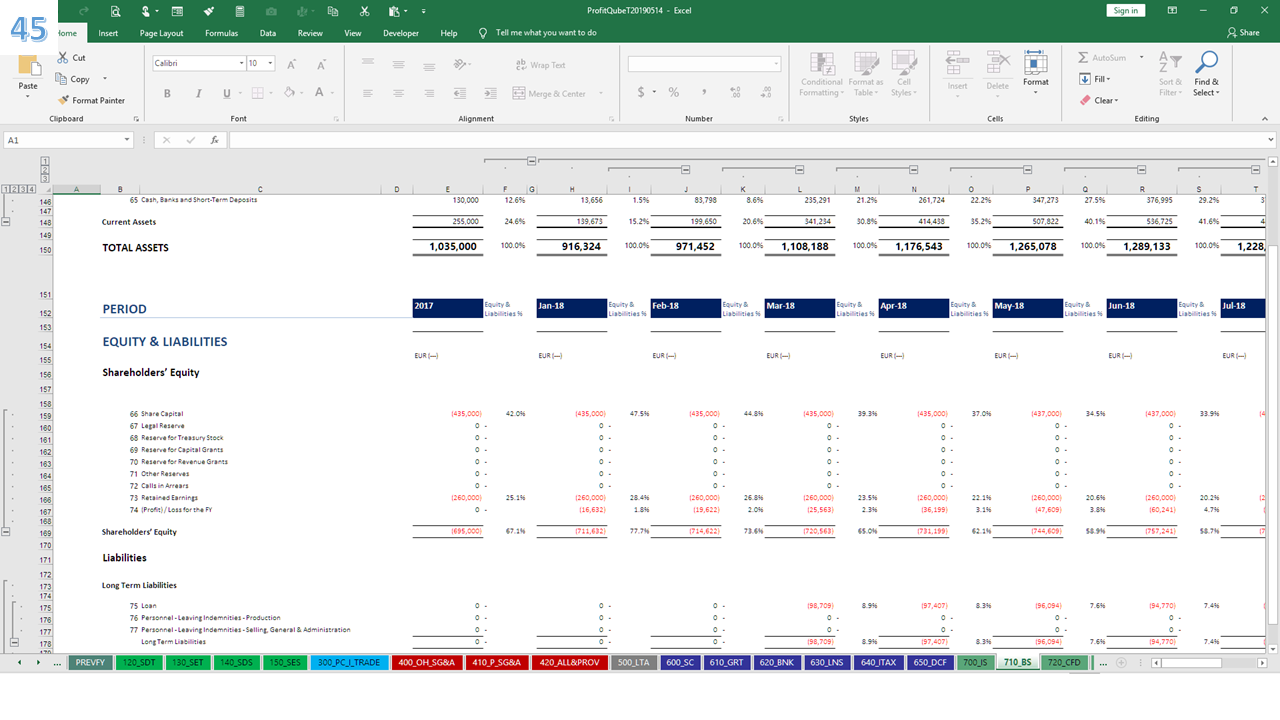Open Format as Table menu
This screenshot has width=1280, height=720.
[865, 74]
